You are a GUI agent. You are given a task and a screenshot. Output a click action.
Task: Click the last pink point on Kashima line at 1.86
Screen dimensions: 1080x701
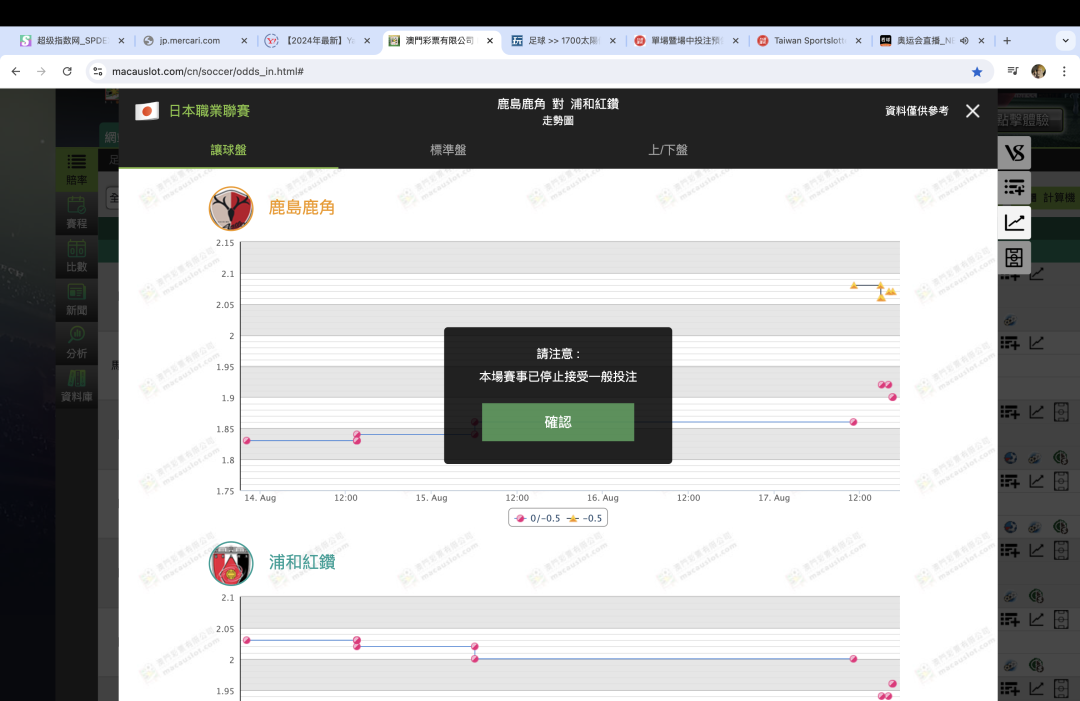(853, 421)
